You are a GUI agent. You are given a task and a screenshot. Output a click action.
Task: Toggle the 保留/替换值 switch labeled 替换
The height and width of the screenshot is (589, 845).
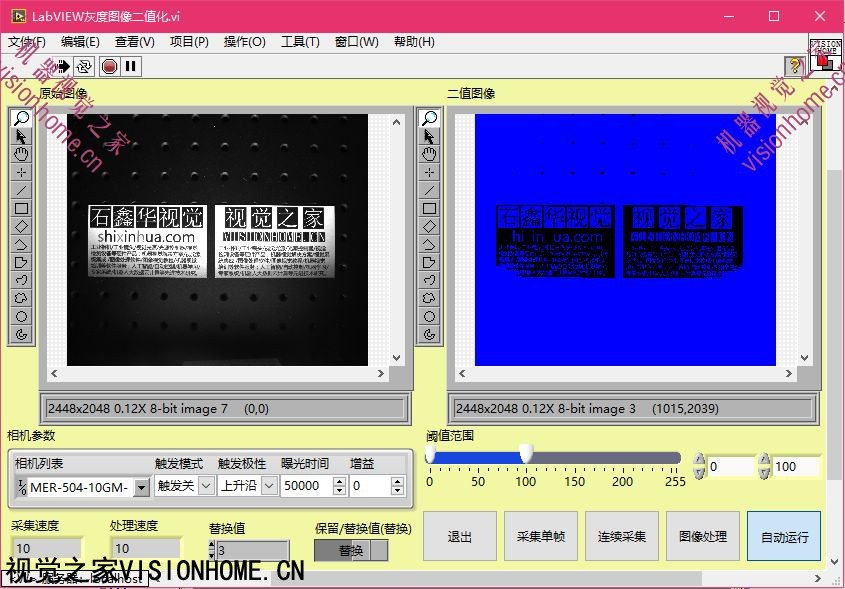point(352,551)
